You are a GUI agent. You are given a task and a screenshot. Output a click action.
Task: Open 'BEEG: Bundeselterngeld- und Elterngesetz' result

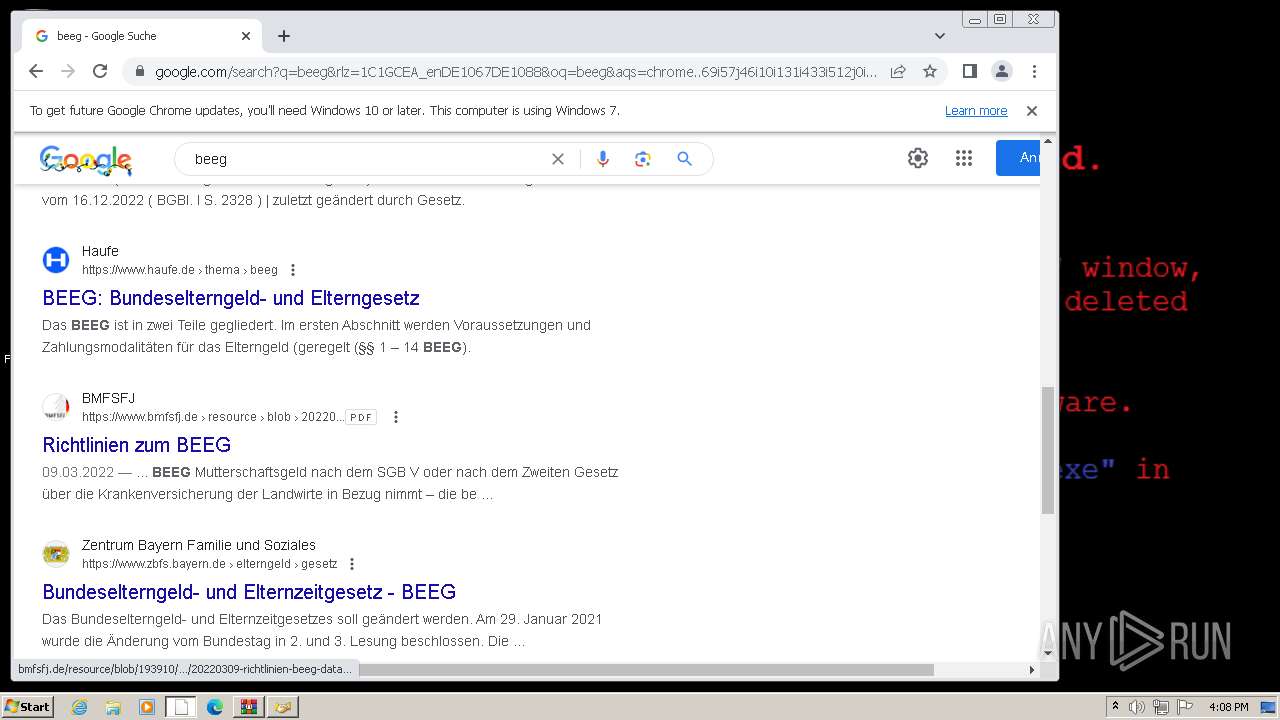[x=231, y=298]
